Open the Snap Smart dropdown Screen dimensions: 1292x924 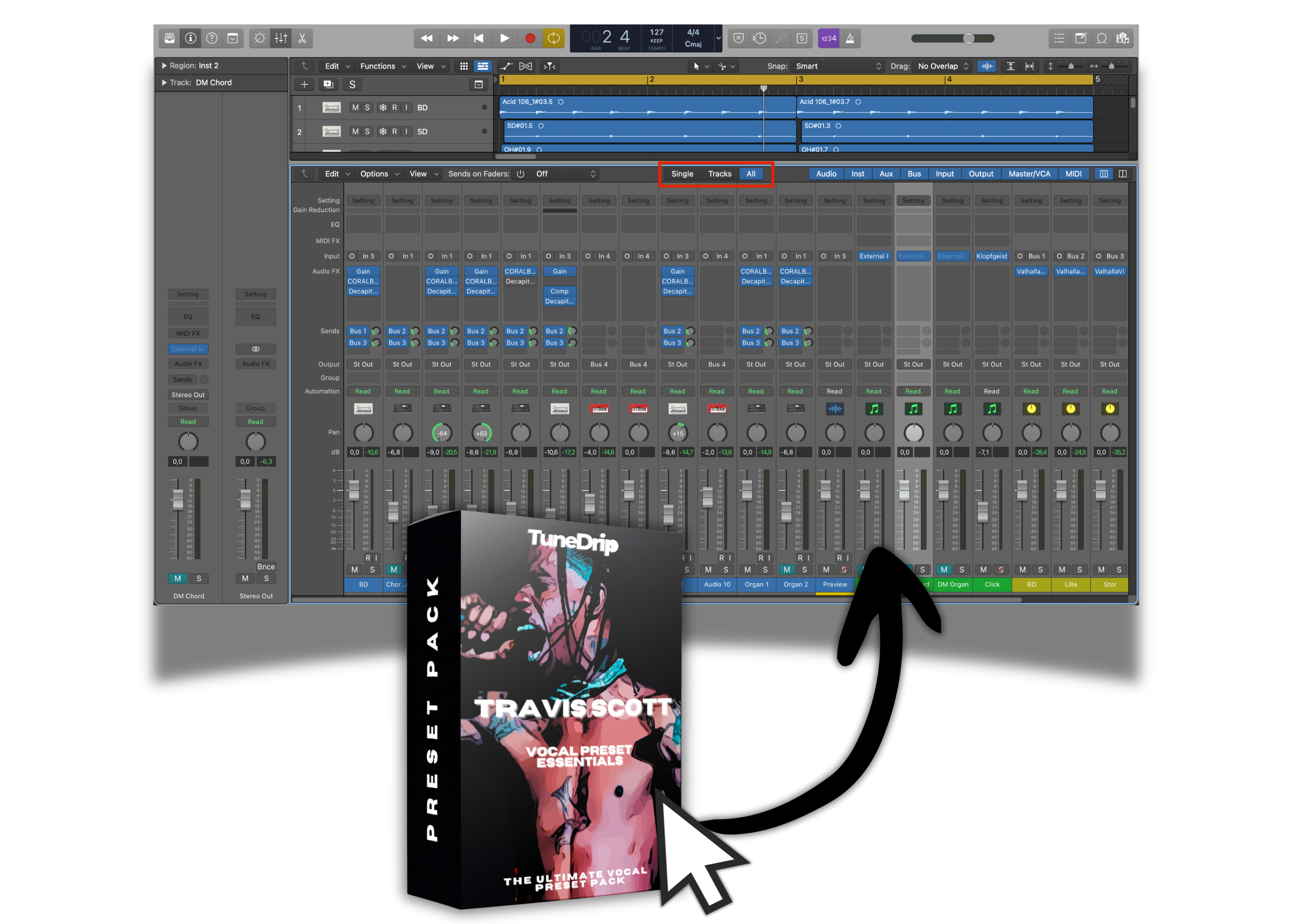click(x=837, y=66)
